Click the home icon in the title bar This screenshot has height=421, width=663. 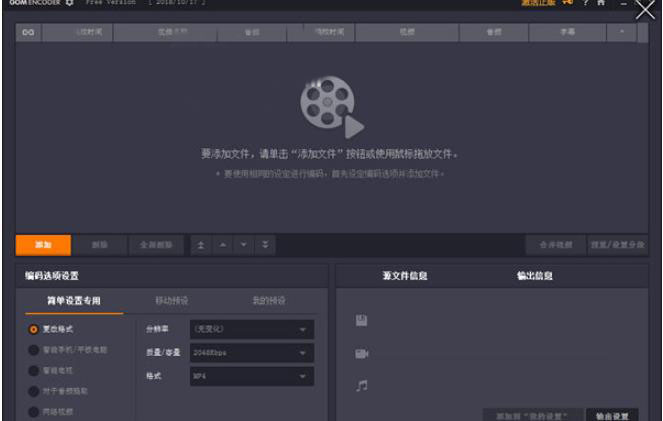pos(601,3)
